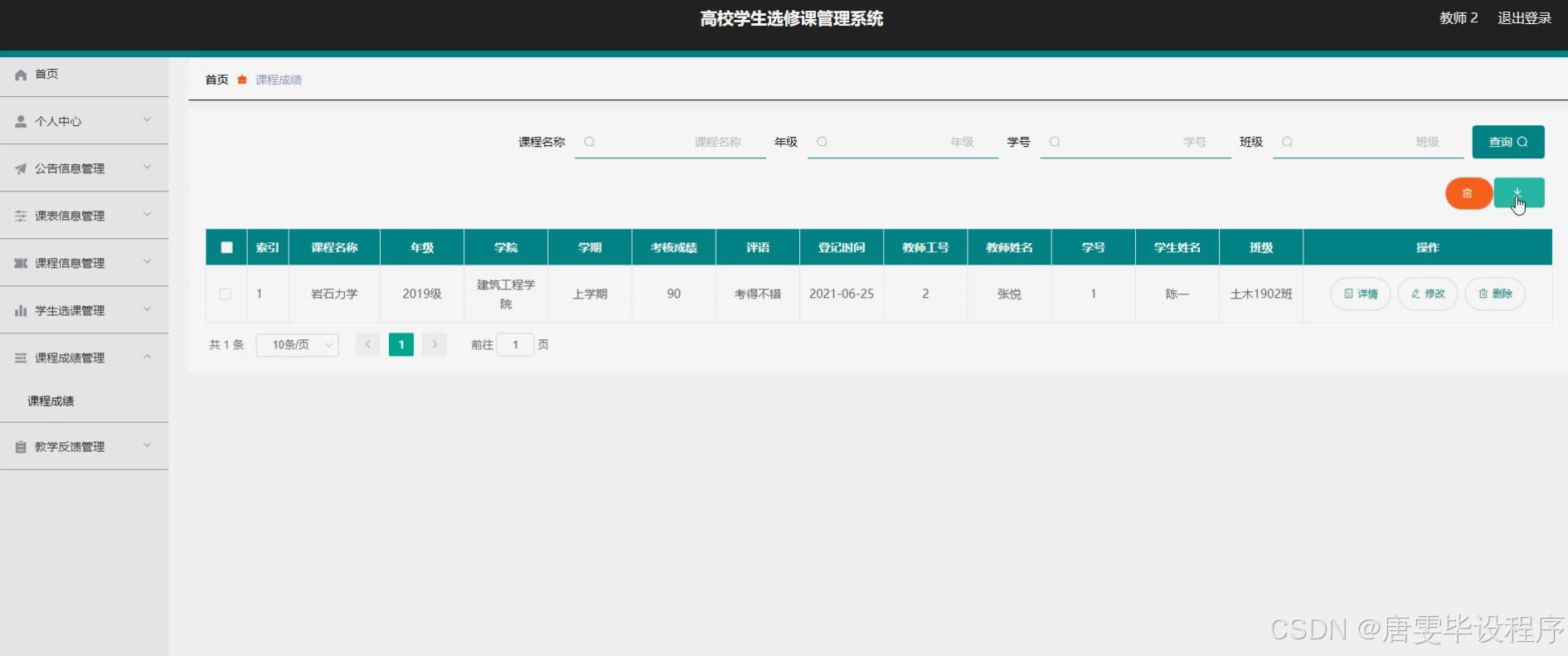Open 首页 in the sidebar menu
The width and height of the screenshot is (1568, 656).
click(84, 75)
